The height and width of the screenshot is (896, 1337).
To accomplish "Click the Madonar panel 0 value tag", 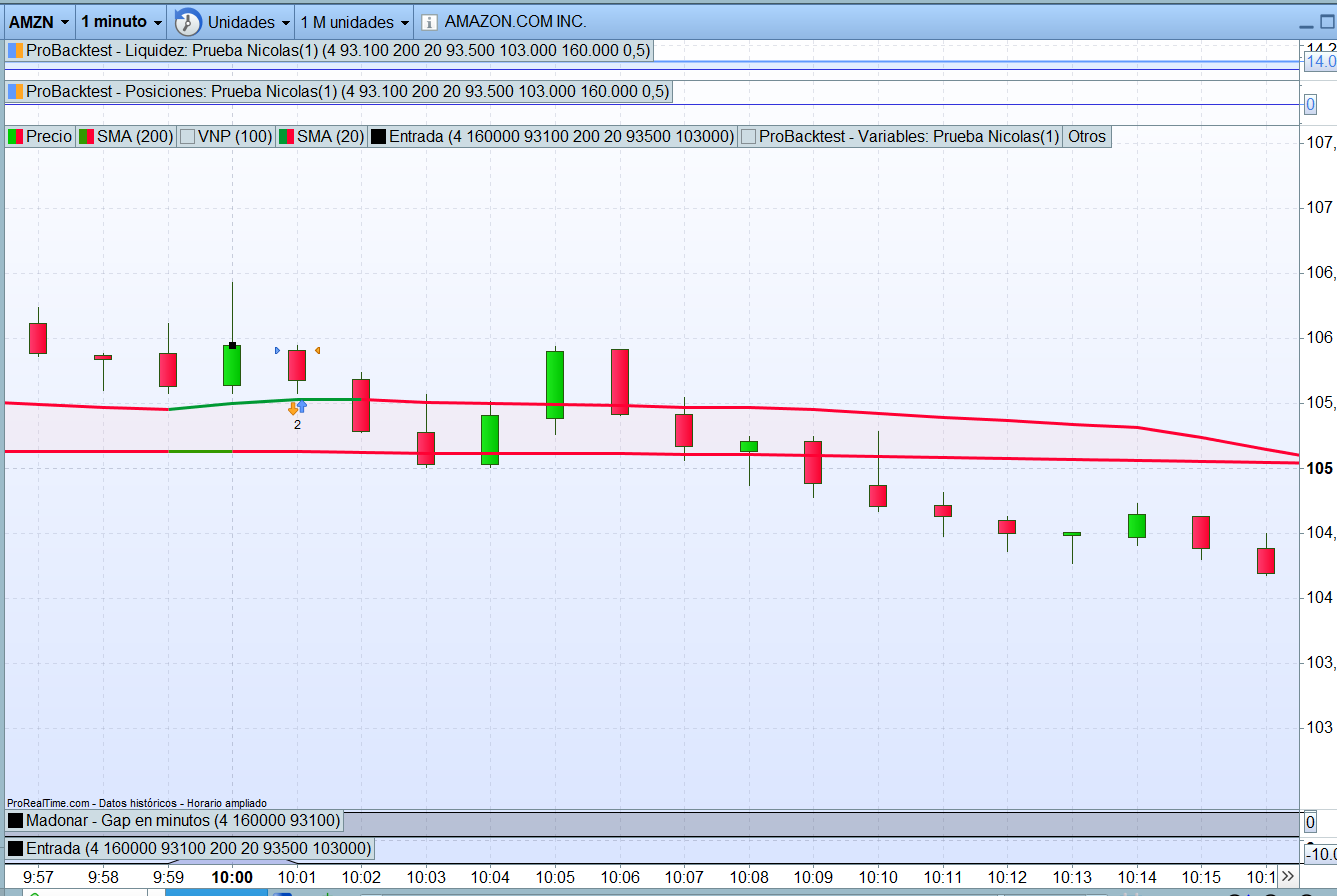I will (x=1310, y=822).
